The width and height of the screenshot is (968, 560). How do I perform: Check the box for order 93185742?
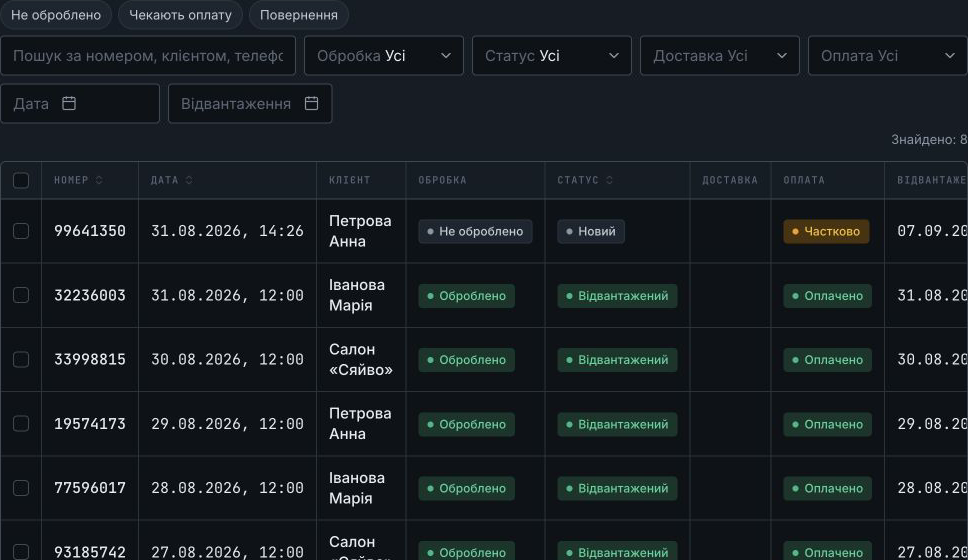[21, 551]
